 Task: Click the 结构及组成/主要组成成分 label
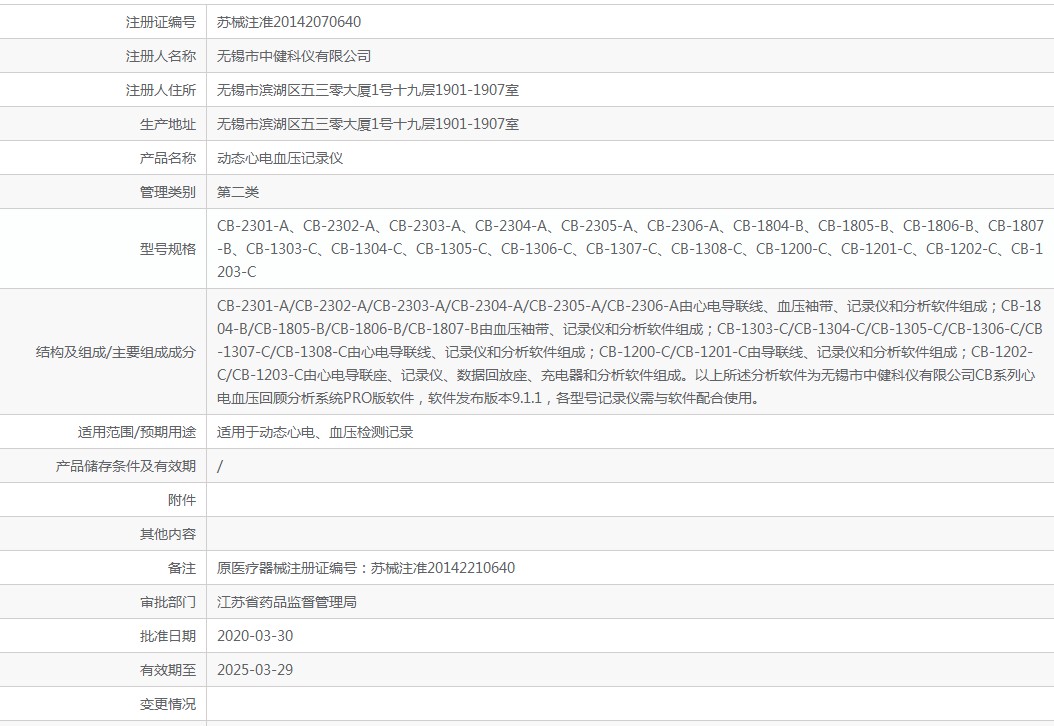(116, 352)
